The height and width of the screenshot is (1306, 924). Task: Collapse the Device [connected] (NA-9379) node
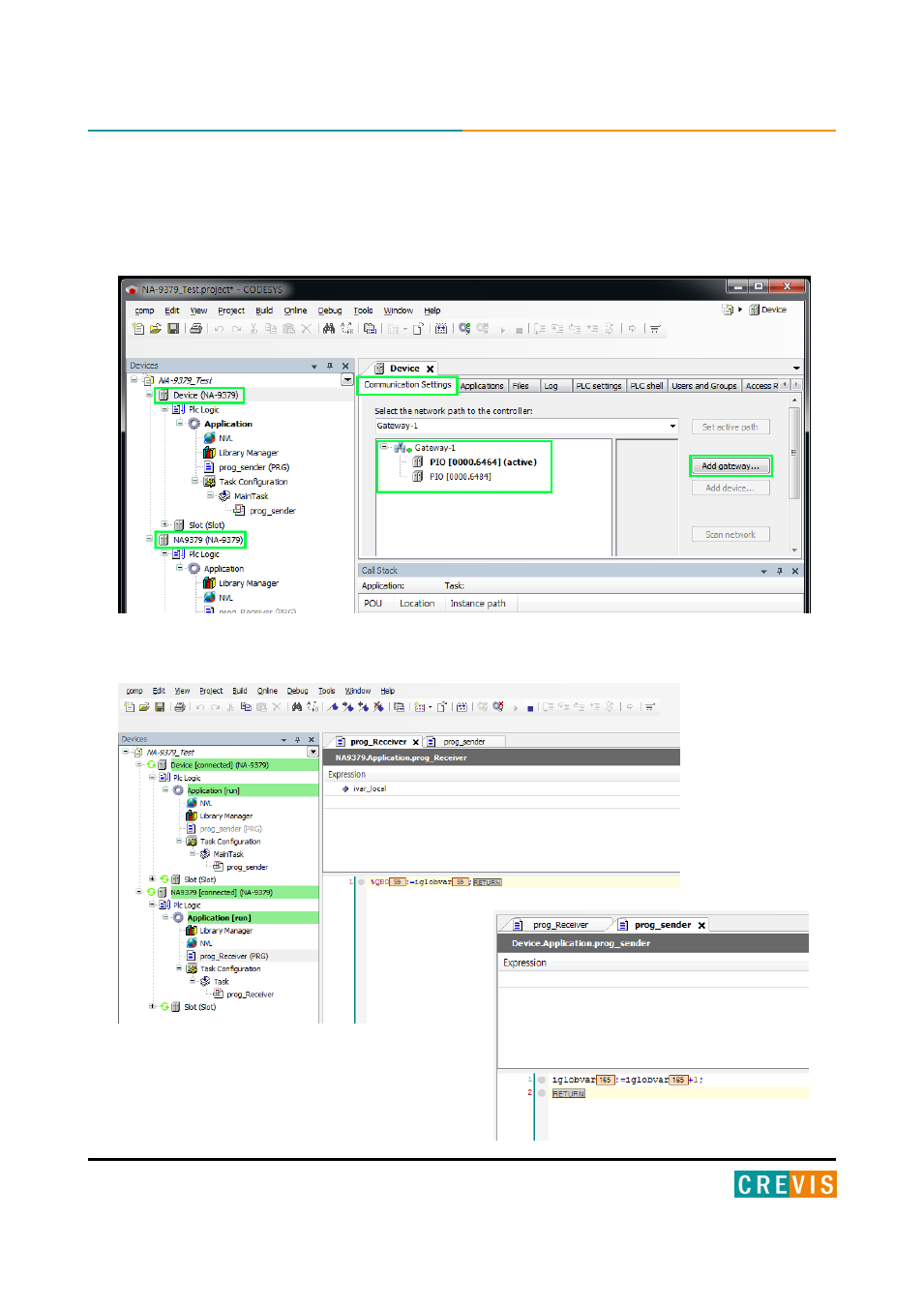click(138, 765)
